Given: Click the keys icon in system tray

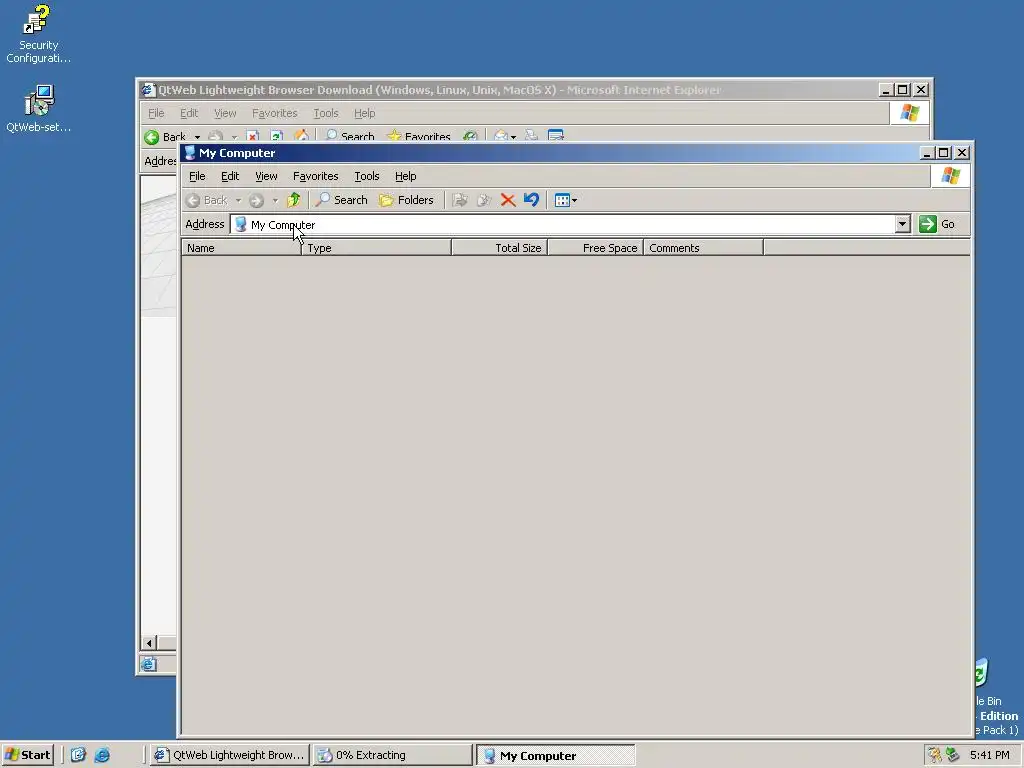Looking at the screenshot, I should click(x=935, y=755).
